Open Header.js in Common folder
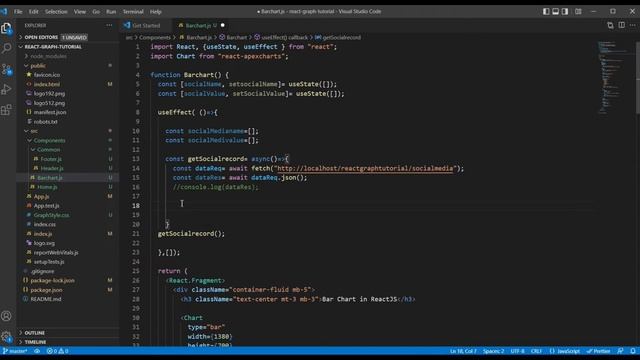 click(x=67, y=168)
